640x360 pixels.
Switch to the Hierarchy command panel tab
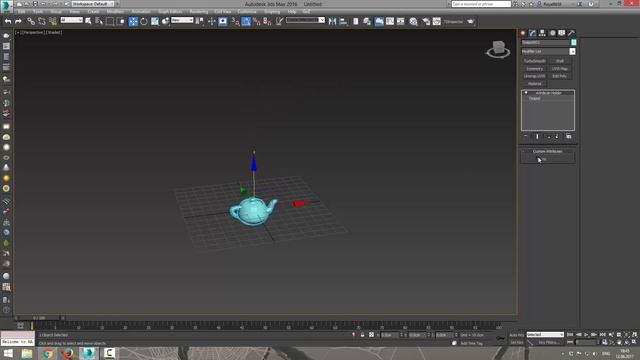tap(542, 33)
